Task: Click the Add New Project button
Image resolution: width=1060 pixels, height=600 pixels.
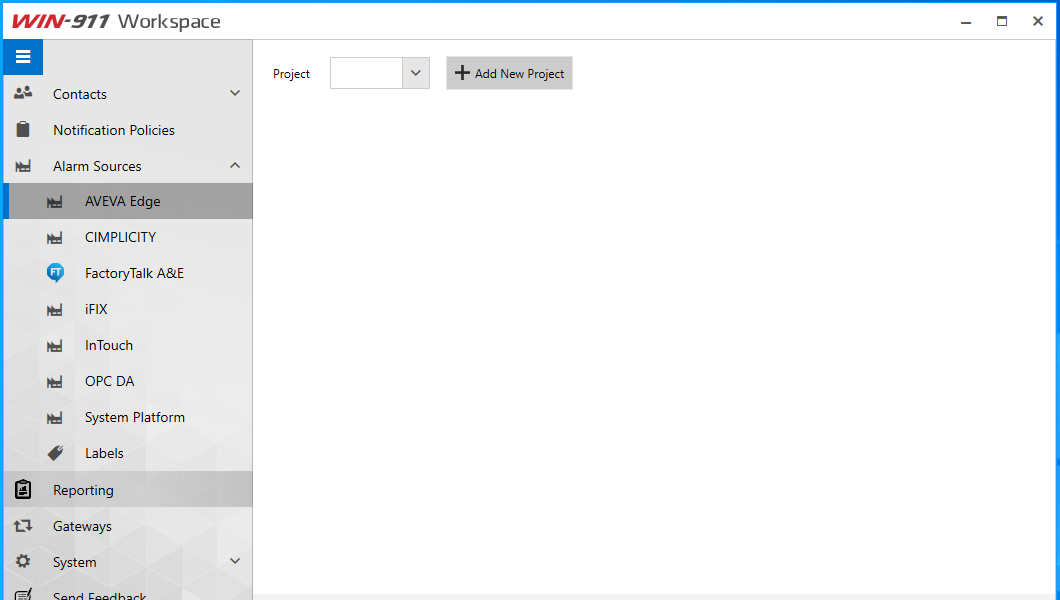Action: [x=509, y=73]
